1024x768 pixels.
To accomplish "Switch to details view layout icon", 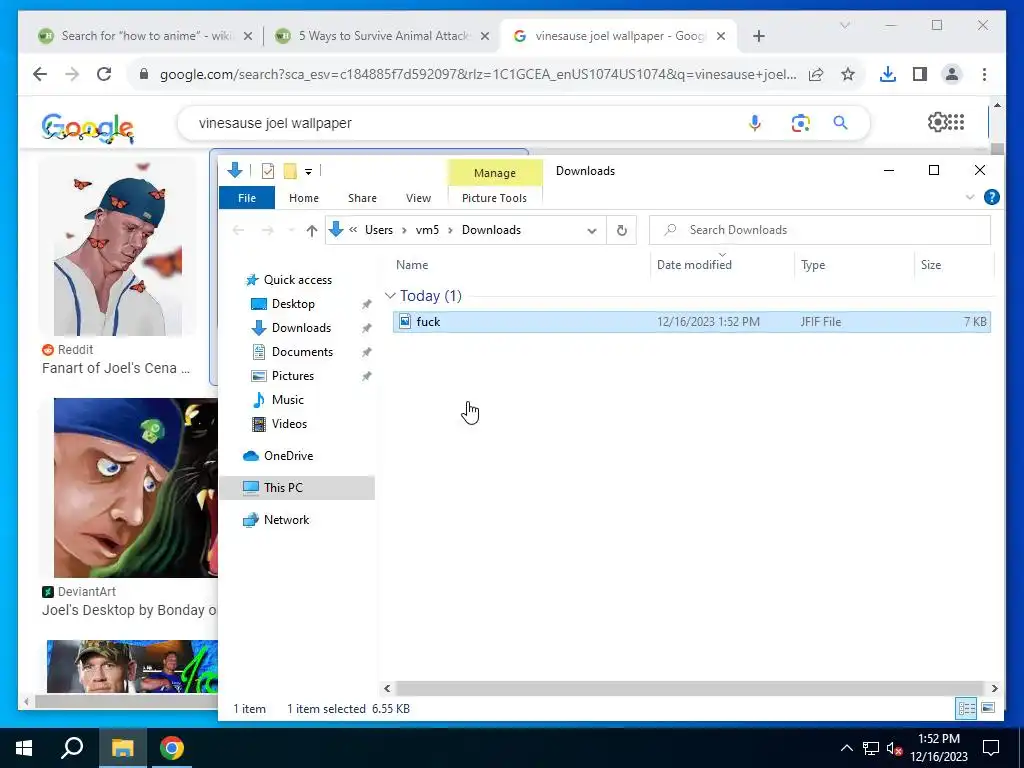I will tap(967, 708).
